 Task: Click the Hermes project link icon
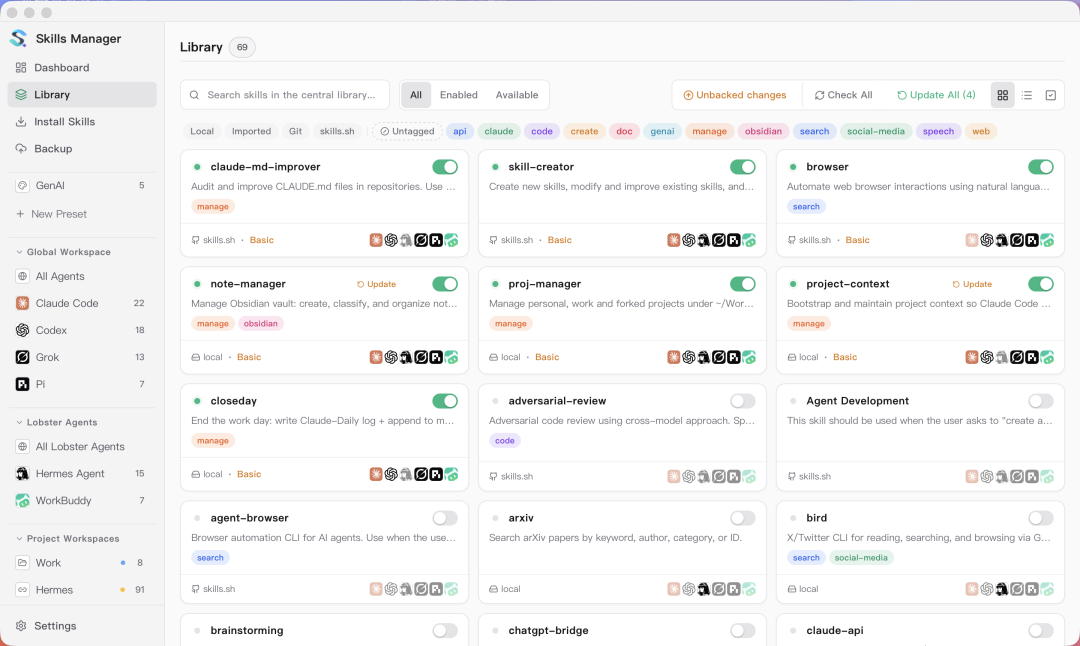click(22, 590)
